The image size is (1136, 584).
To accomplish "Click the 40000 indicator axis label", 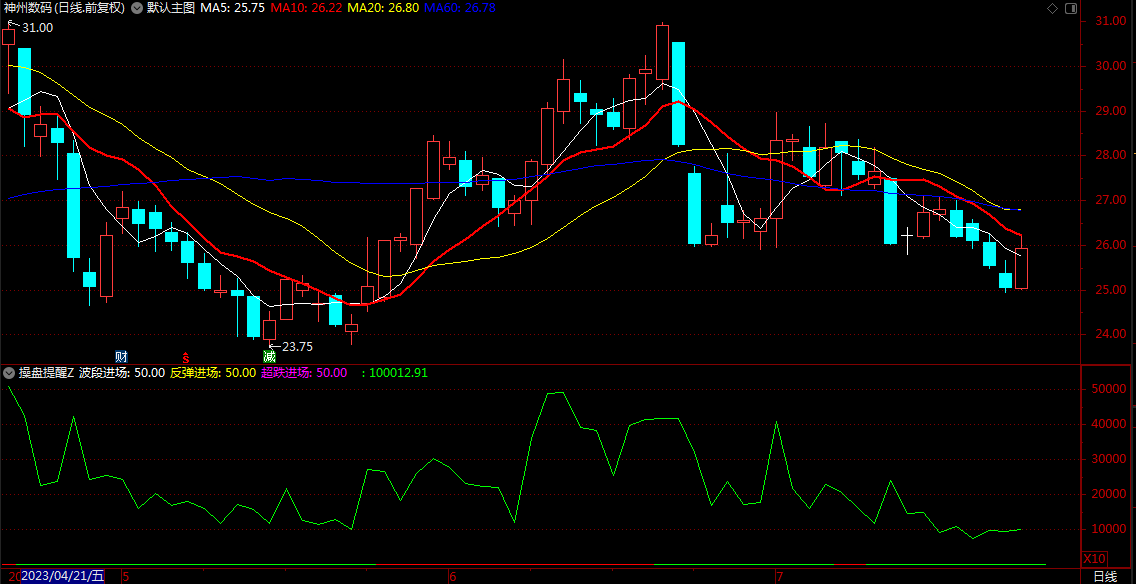I will click(x=1106, y=425).
